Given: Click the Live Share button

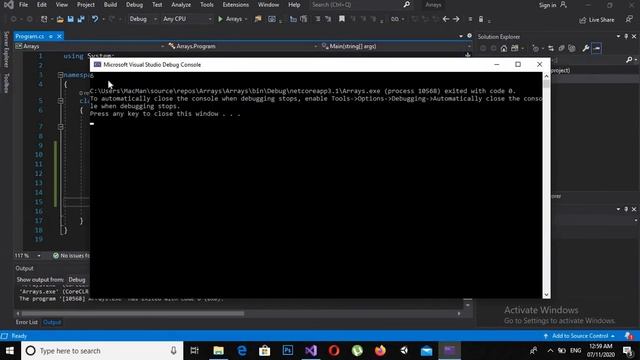Looking at the screenshot, I should point(597,20).
